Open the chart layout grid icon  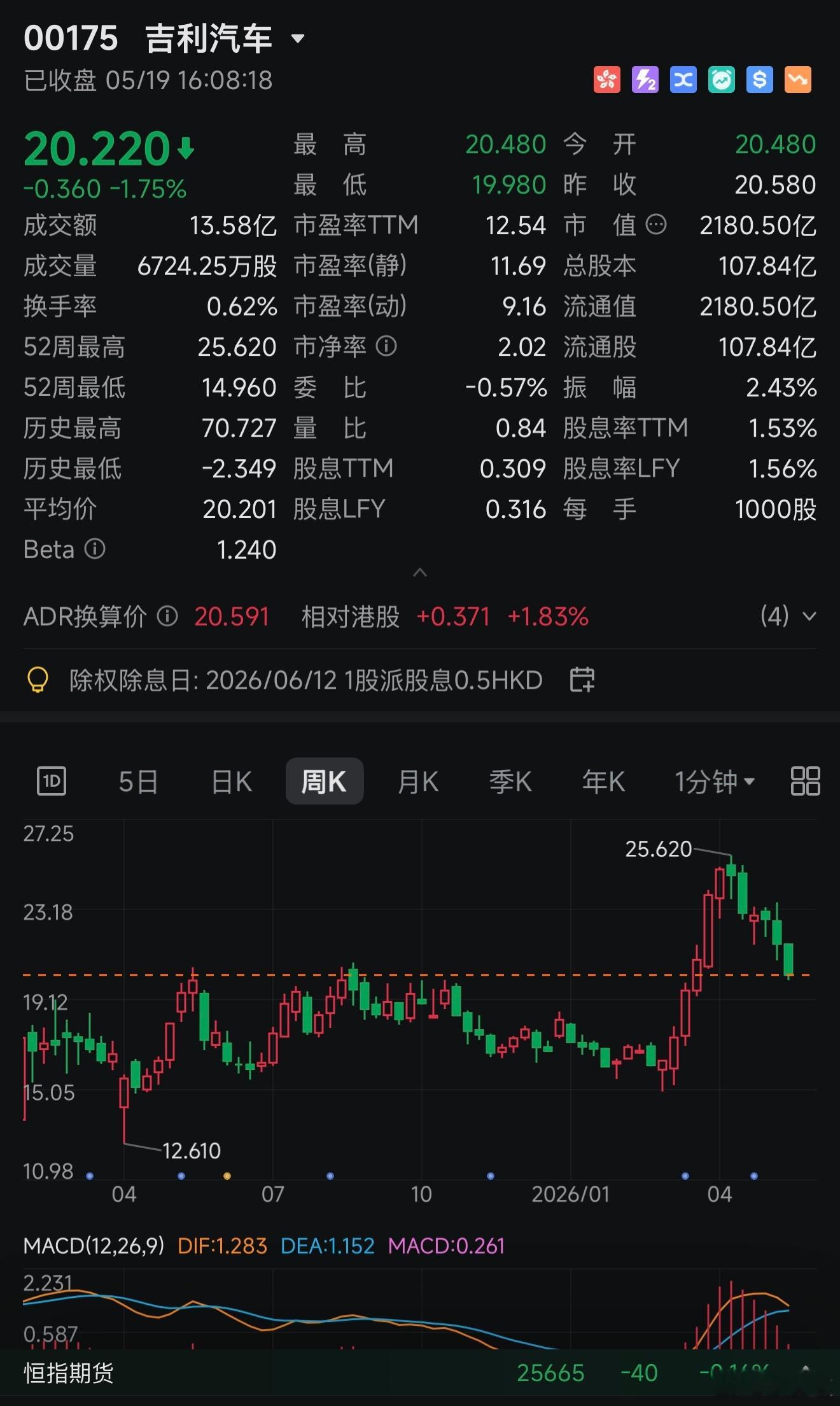pos(805,781)
